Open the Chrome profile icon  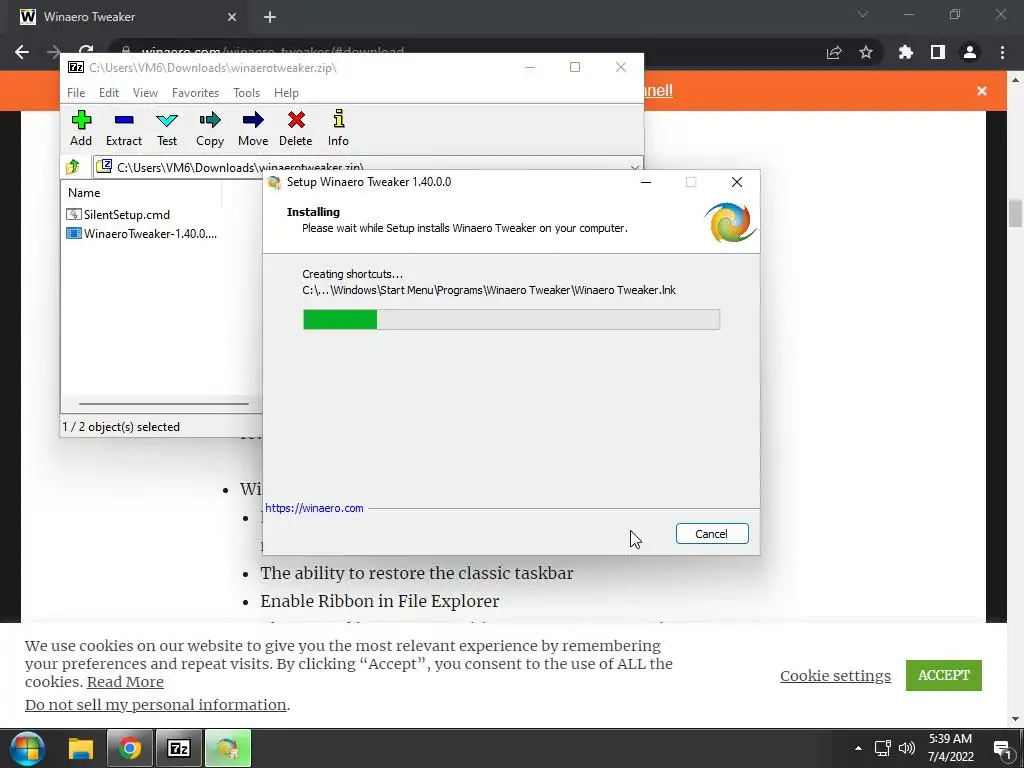click(x=970, y=52)
